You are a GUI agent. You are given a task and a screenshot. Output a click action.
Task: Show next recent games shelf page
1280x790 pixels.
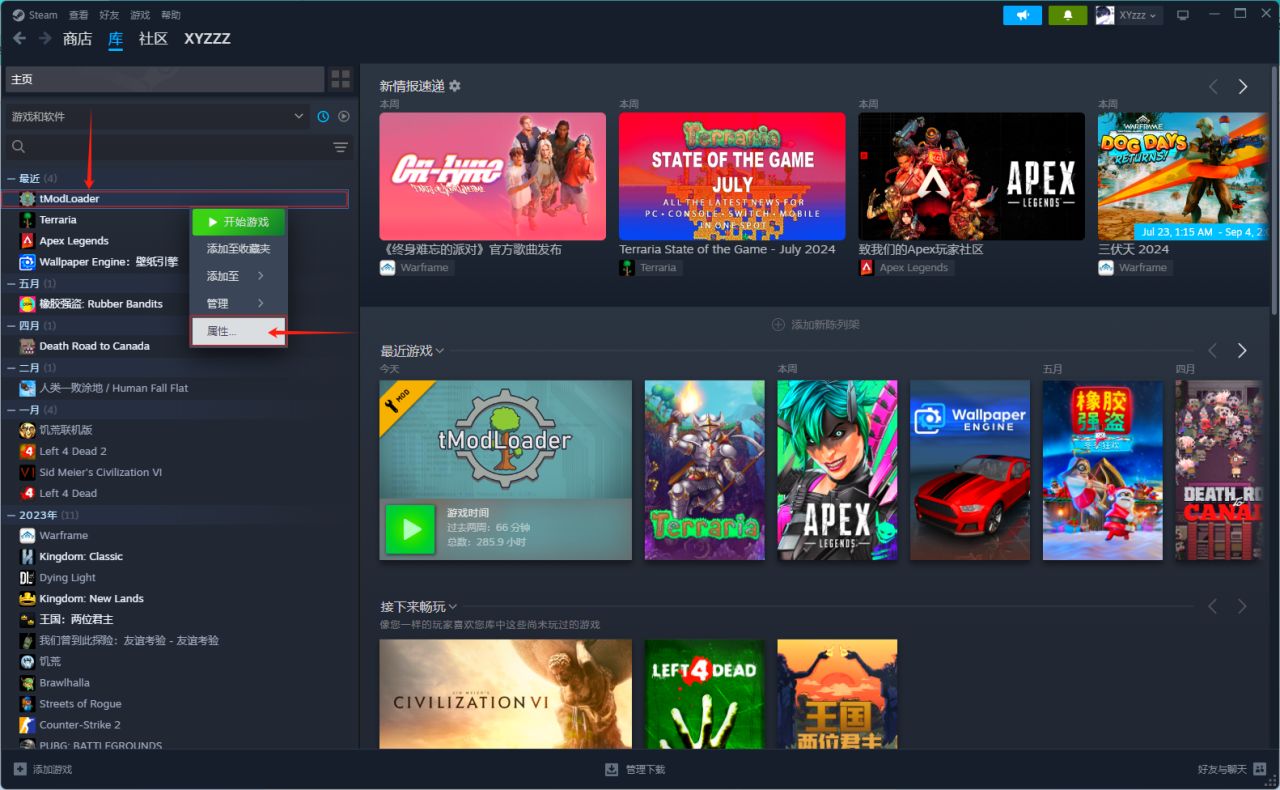click(1243, 350)
